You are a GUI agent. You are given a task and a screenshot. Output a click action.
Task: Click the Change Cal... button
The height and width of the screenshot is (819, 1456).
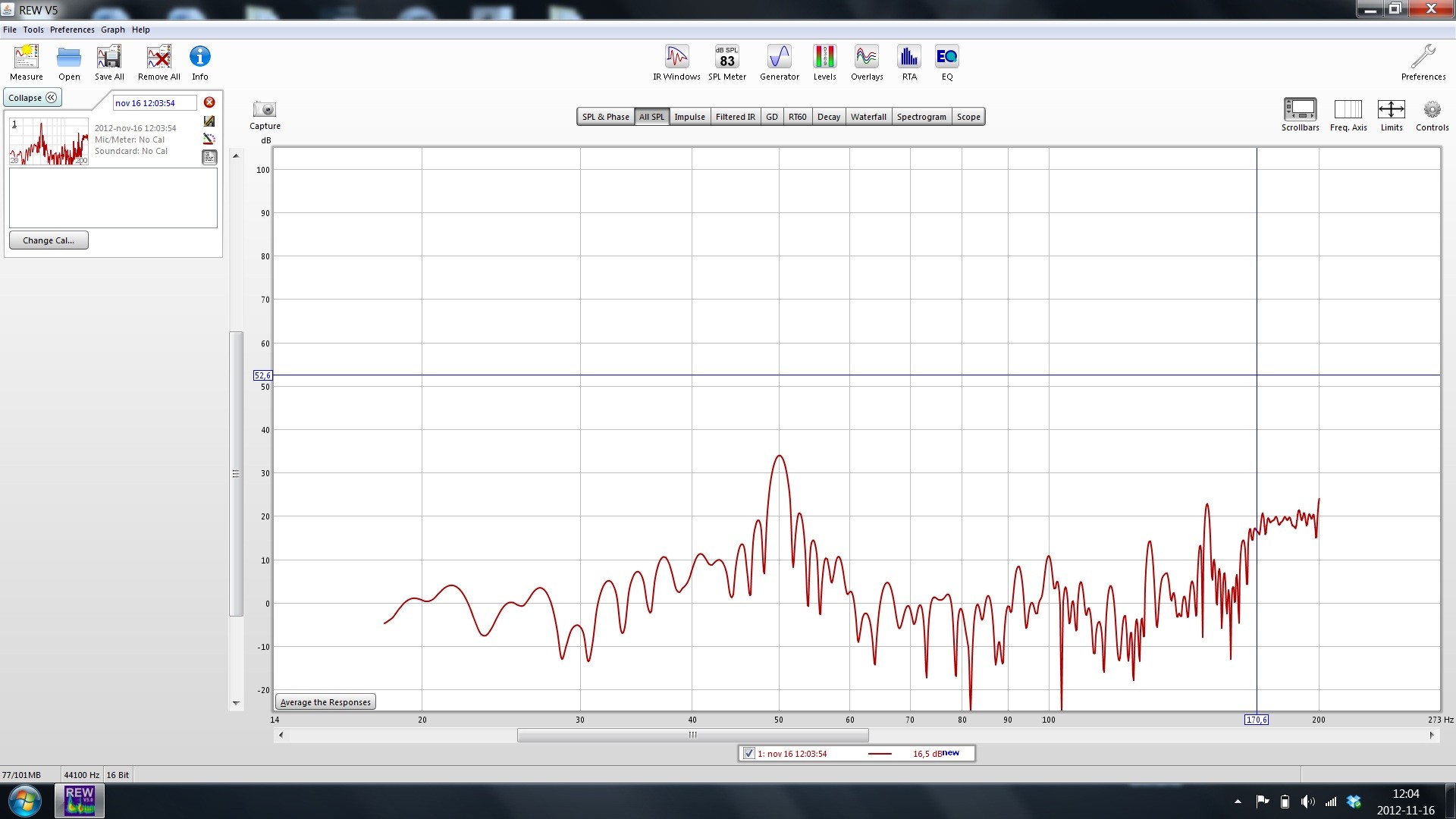(49, 240)
